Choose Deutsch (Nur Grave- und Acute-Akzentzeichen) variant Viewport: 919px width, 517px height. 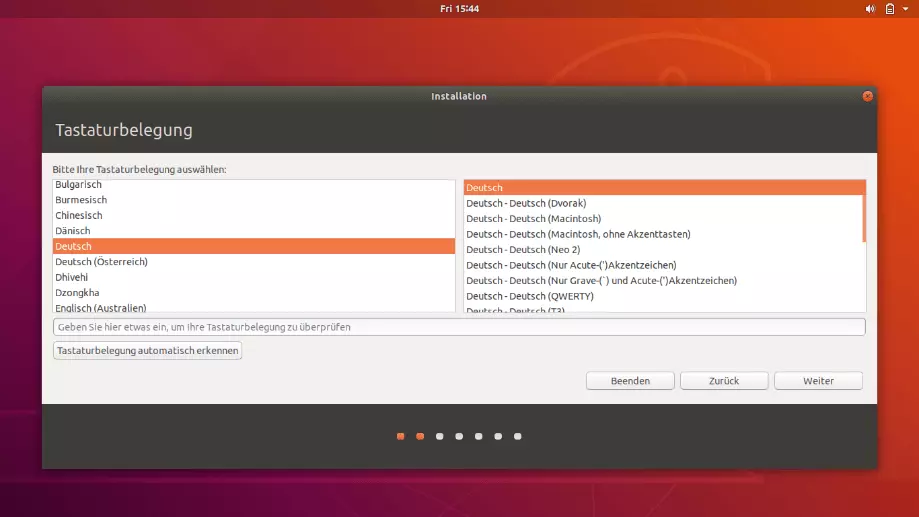click(x=663, y=281)
